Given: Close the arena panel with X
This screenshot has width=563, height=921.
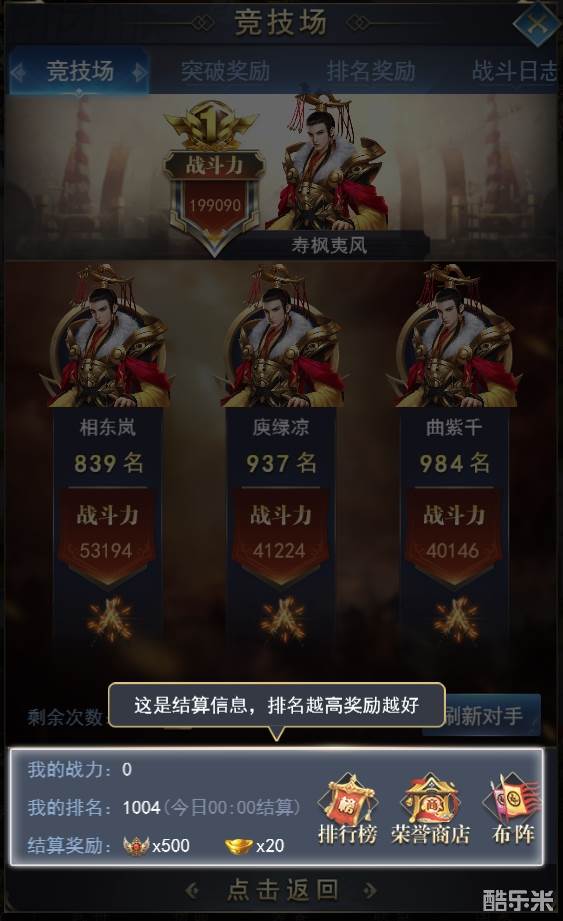Looking at the screenshot, I should 537,25.
